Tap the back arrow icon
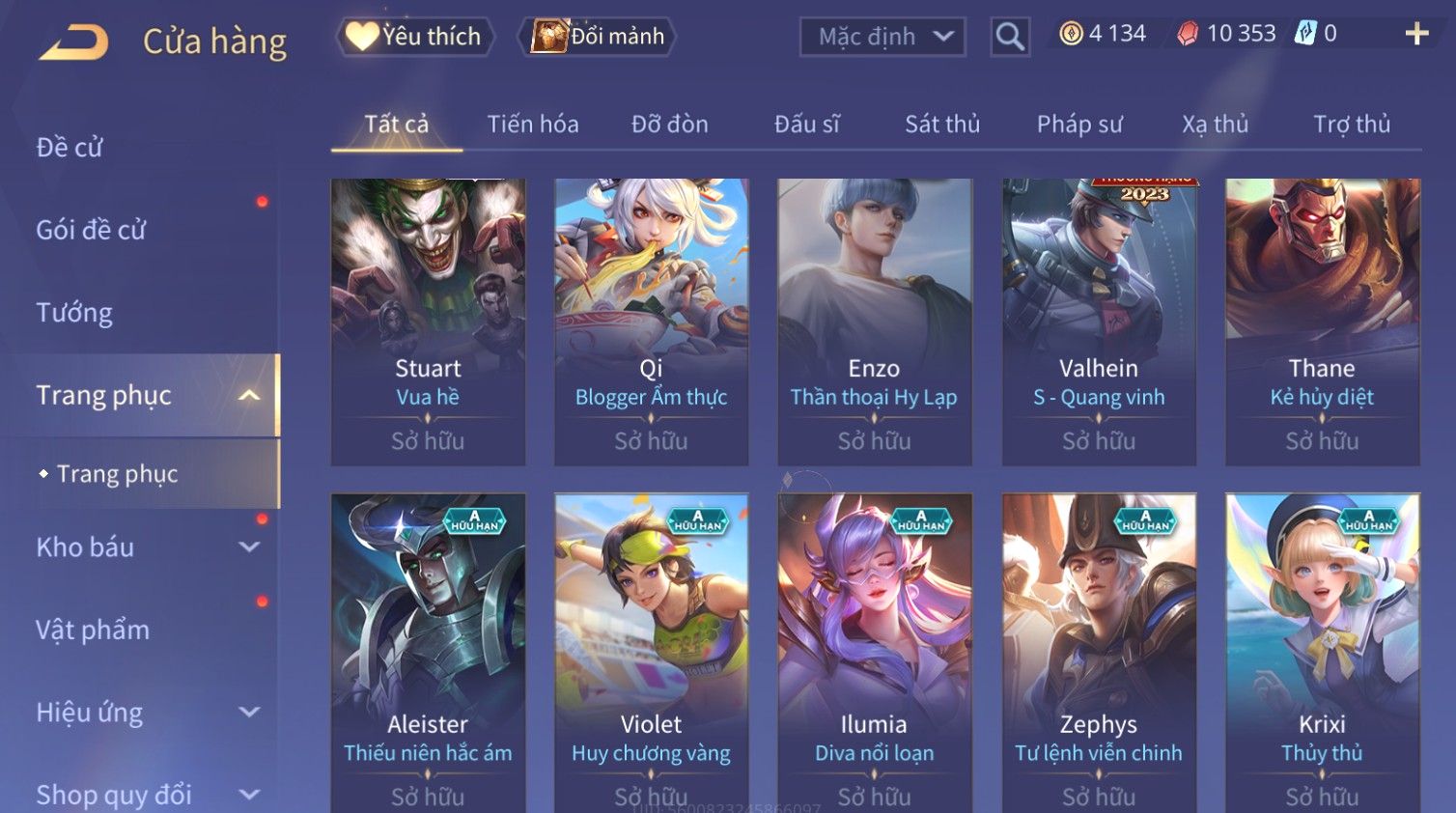The image size is (1456, 813). [x=73, y=42]
